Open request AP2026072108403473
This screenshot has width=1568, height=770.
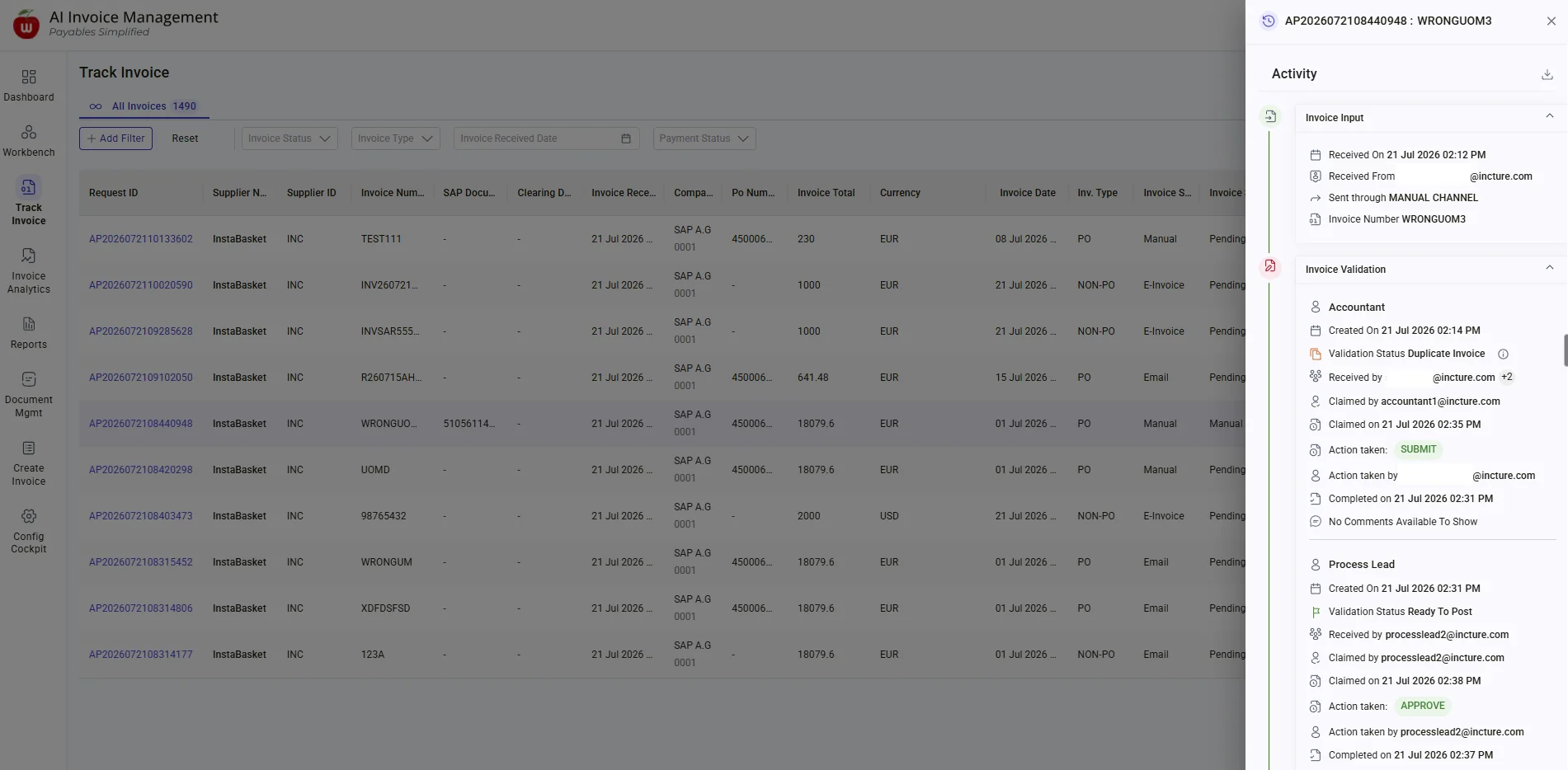(x=141, y=516)
